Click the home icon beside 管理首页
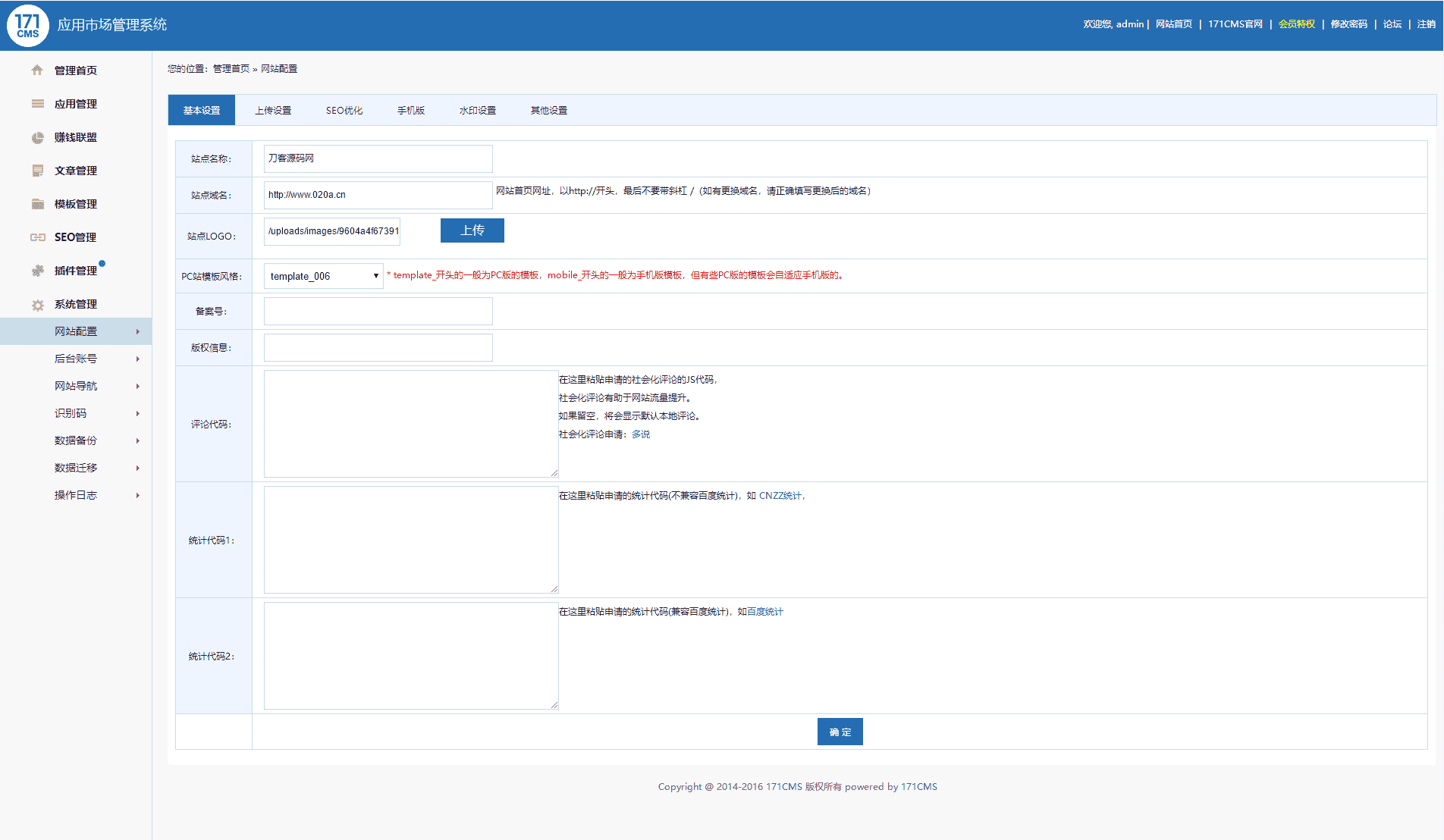 coord(37,71)
